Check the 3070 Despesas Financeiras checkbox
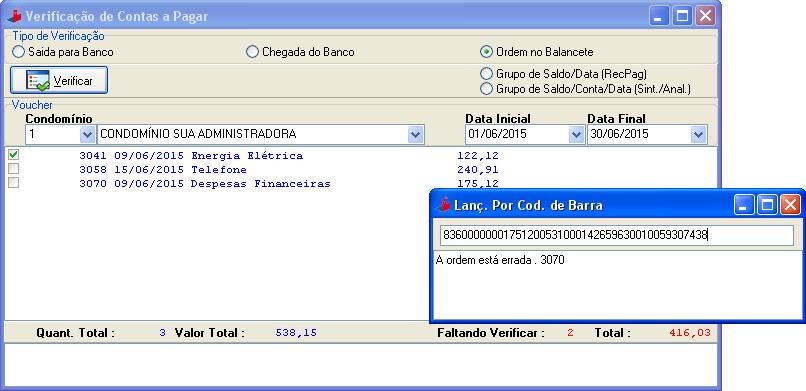This screenshot has width=806, height=391. point(14,182)
